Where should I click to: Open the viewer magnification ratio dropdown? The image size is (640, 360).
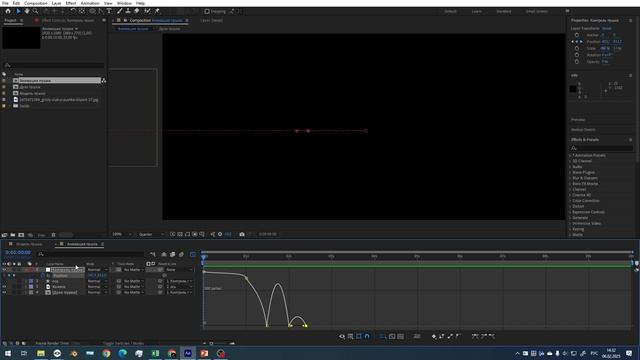pos(122,234)
